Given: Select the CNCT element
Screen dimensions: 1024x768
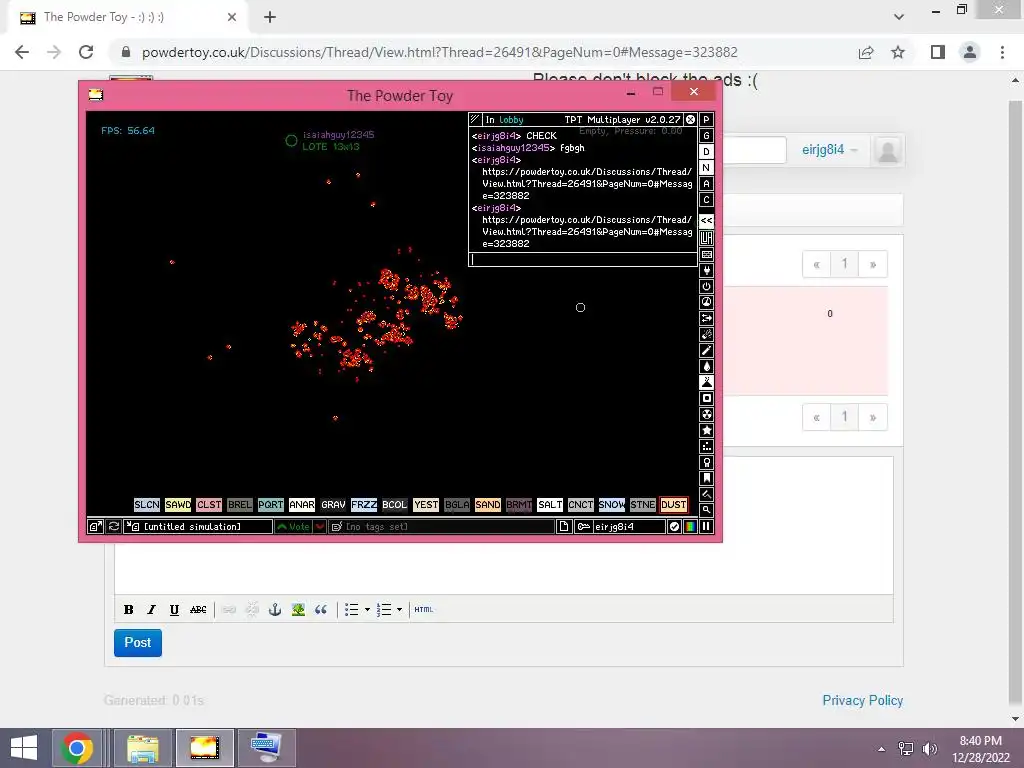Looking at the screenshot, I should click(581, 505).
